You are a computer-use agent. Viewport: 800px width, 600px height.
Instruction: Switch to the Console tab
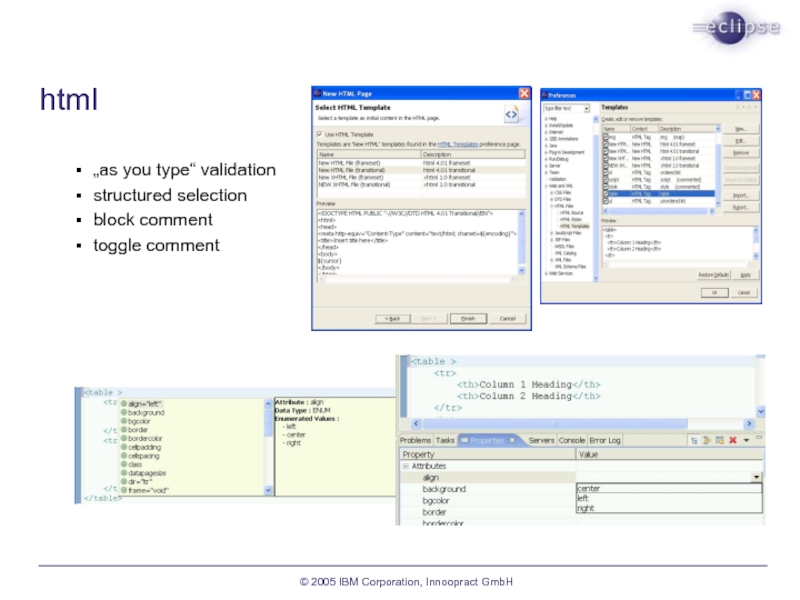pos(571,440)
